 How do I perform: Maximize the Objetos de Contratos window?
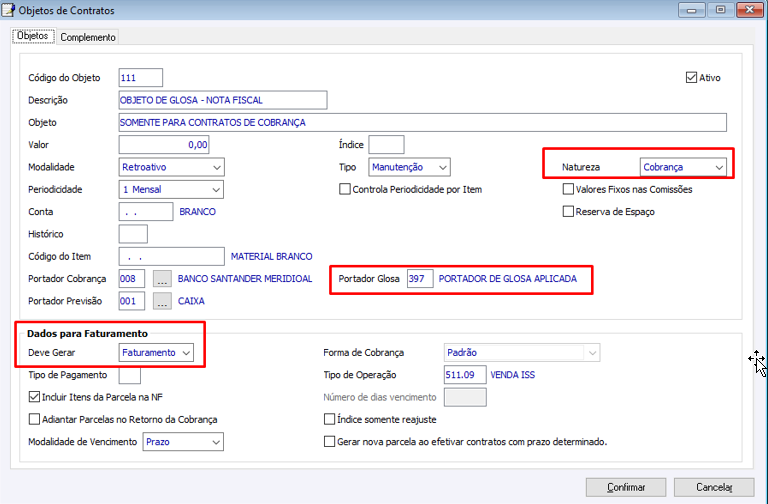point(720,10)
